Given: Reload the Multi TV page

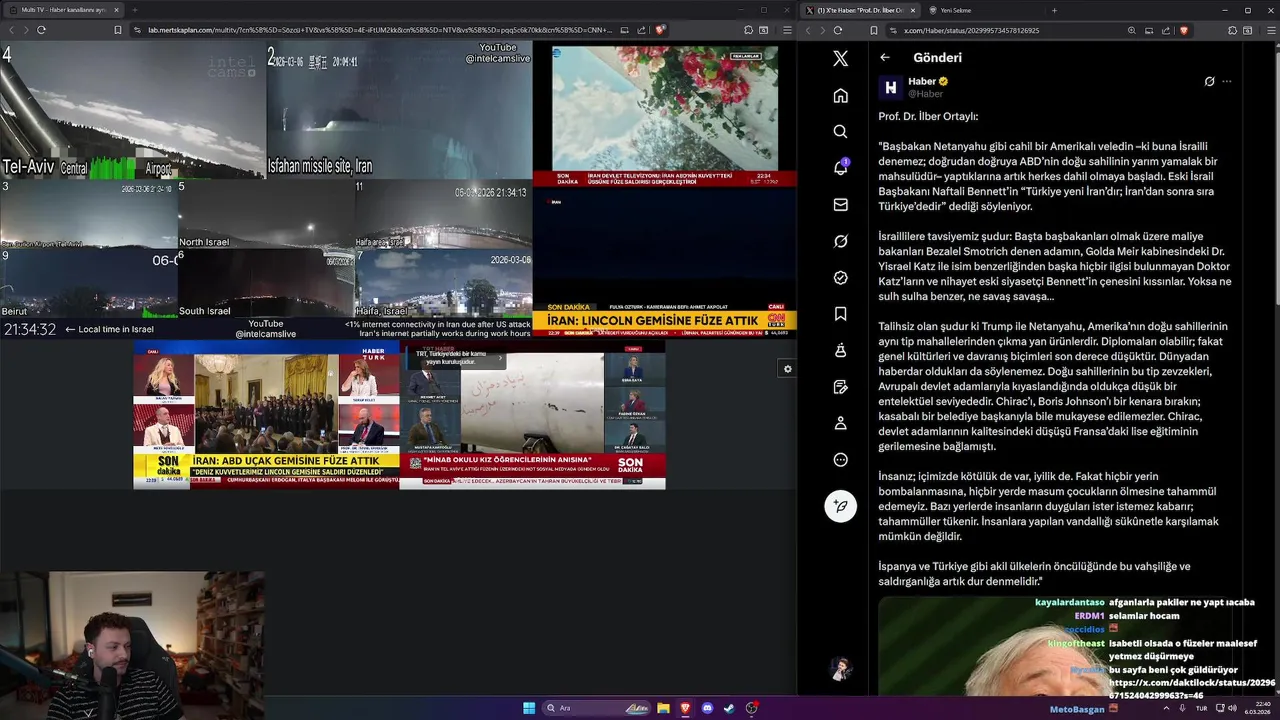Looking at the screenshot, I should [x=41, y=30].
